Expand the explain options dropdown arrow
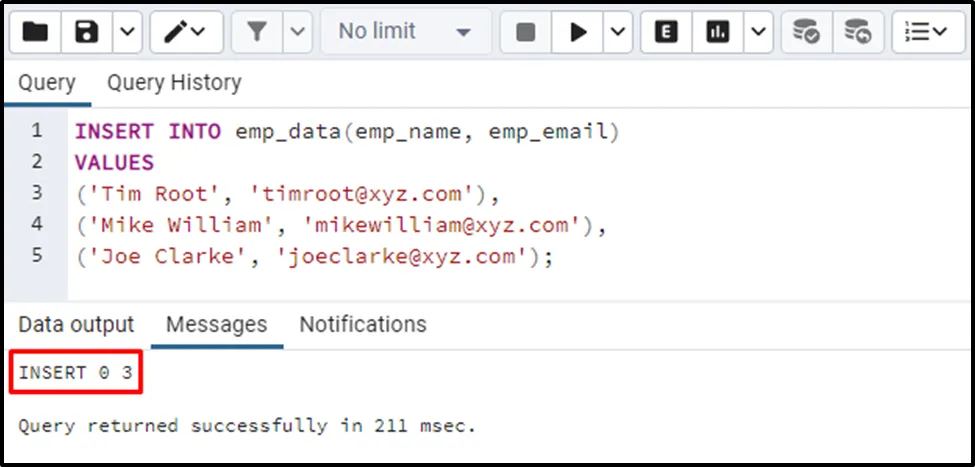This screenshot has height=467, width=975. 757,32
